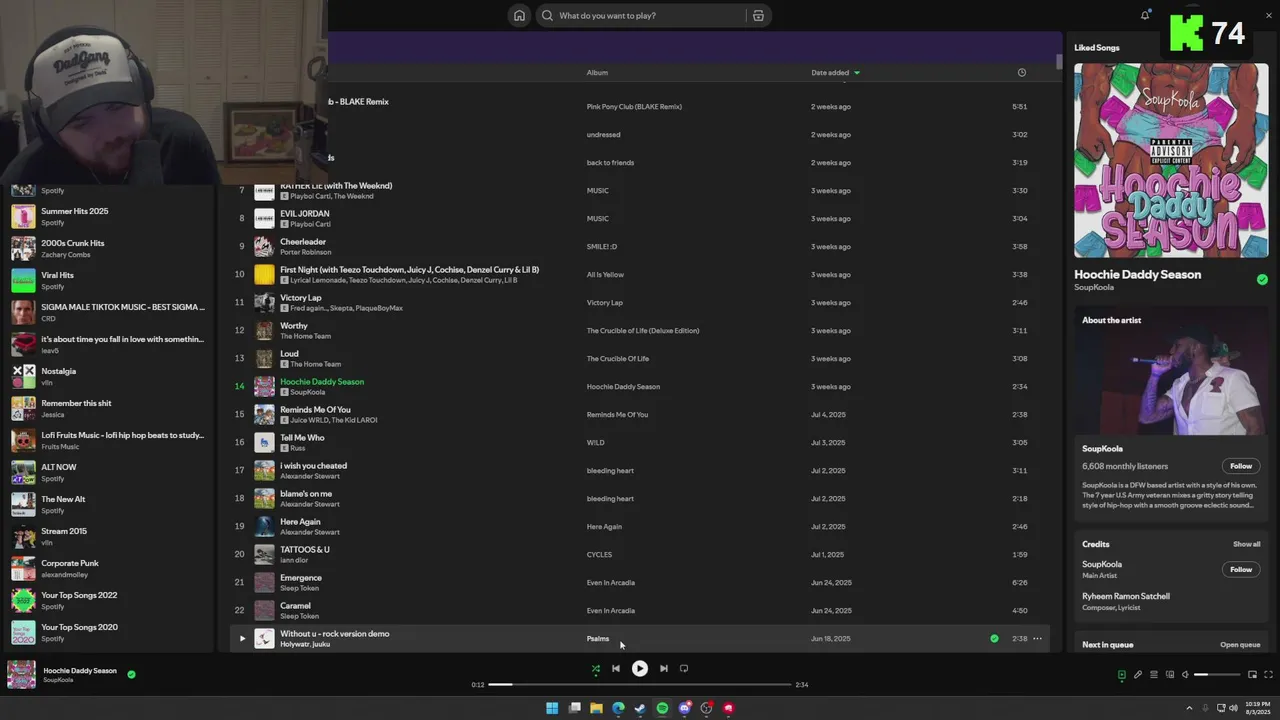1280x720 pixels.
Task: Open the Browse icon in the search bar
Action: pos(758,15)
